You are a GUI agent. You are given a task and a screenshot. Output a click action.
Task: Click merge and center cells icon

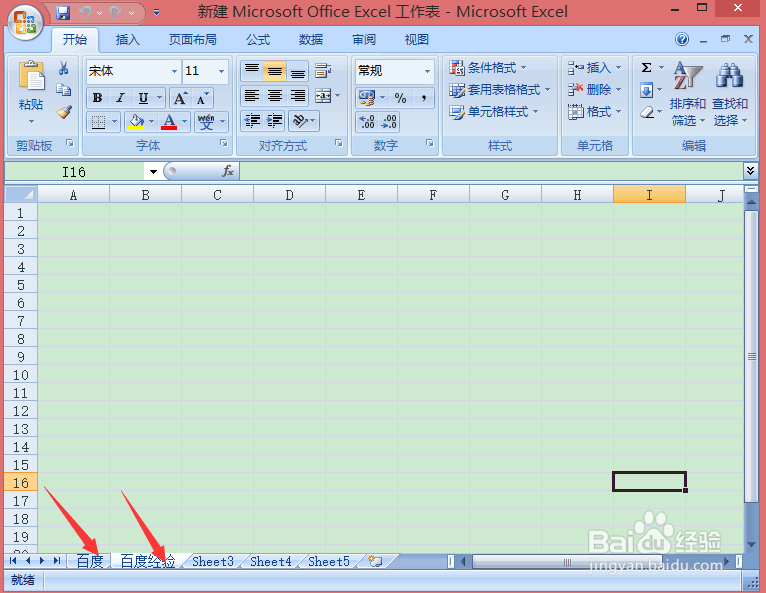(x=323, y=96)
